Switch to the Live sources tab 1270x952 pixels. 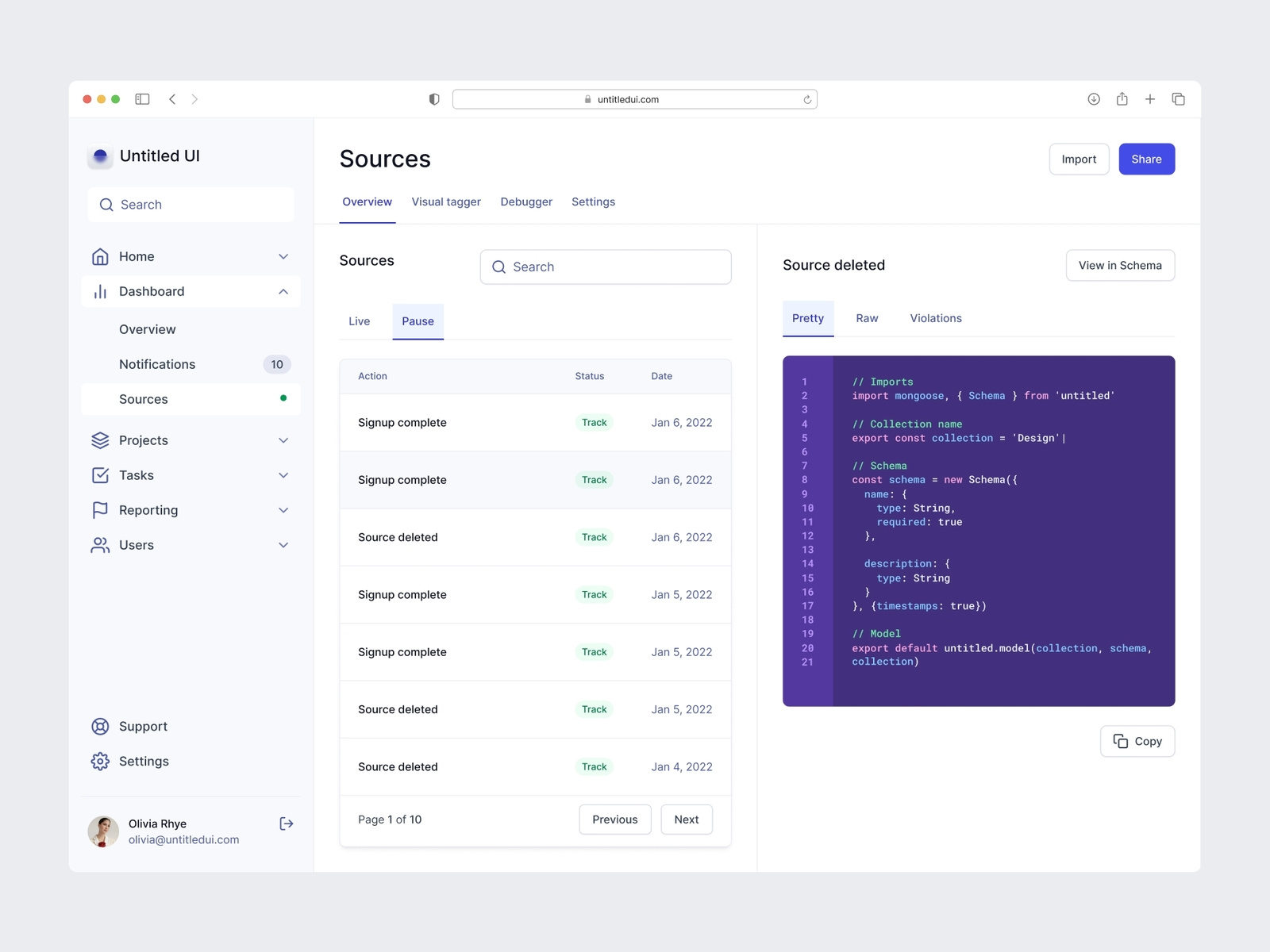pyautogui.click(x=359, y=321)
